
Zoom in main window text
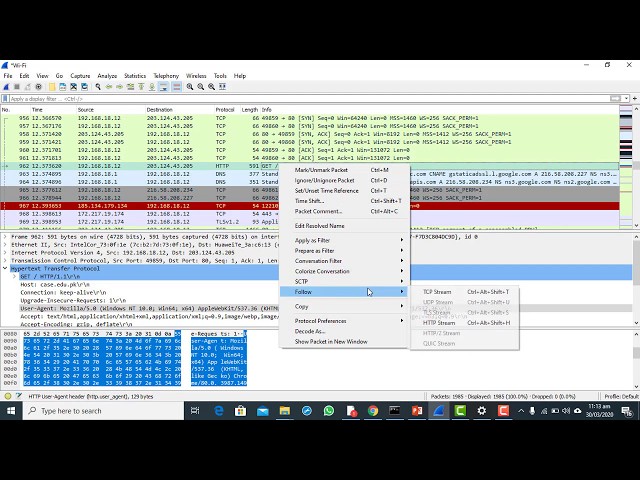pos(190,87)
